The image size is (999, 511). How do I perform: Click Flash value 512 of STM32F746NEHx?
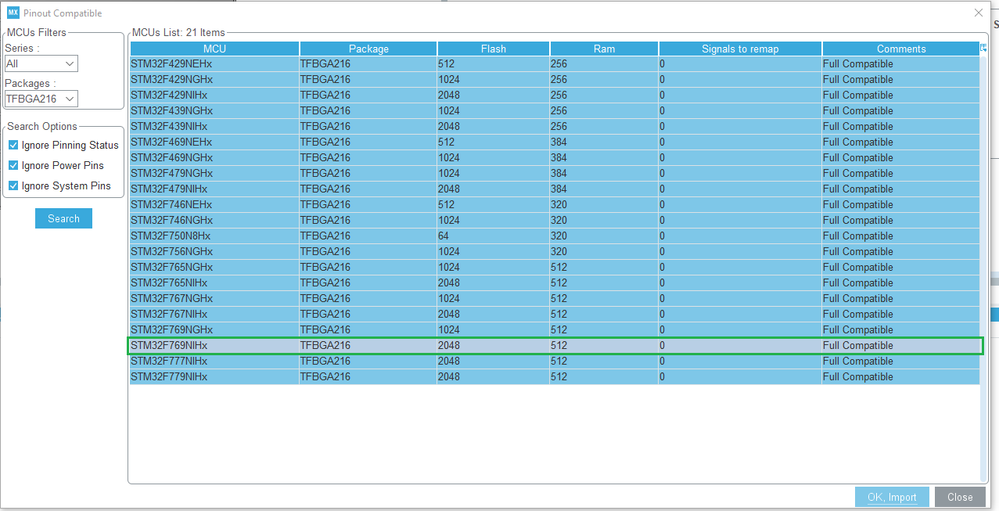446,205
